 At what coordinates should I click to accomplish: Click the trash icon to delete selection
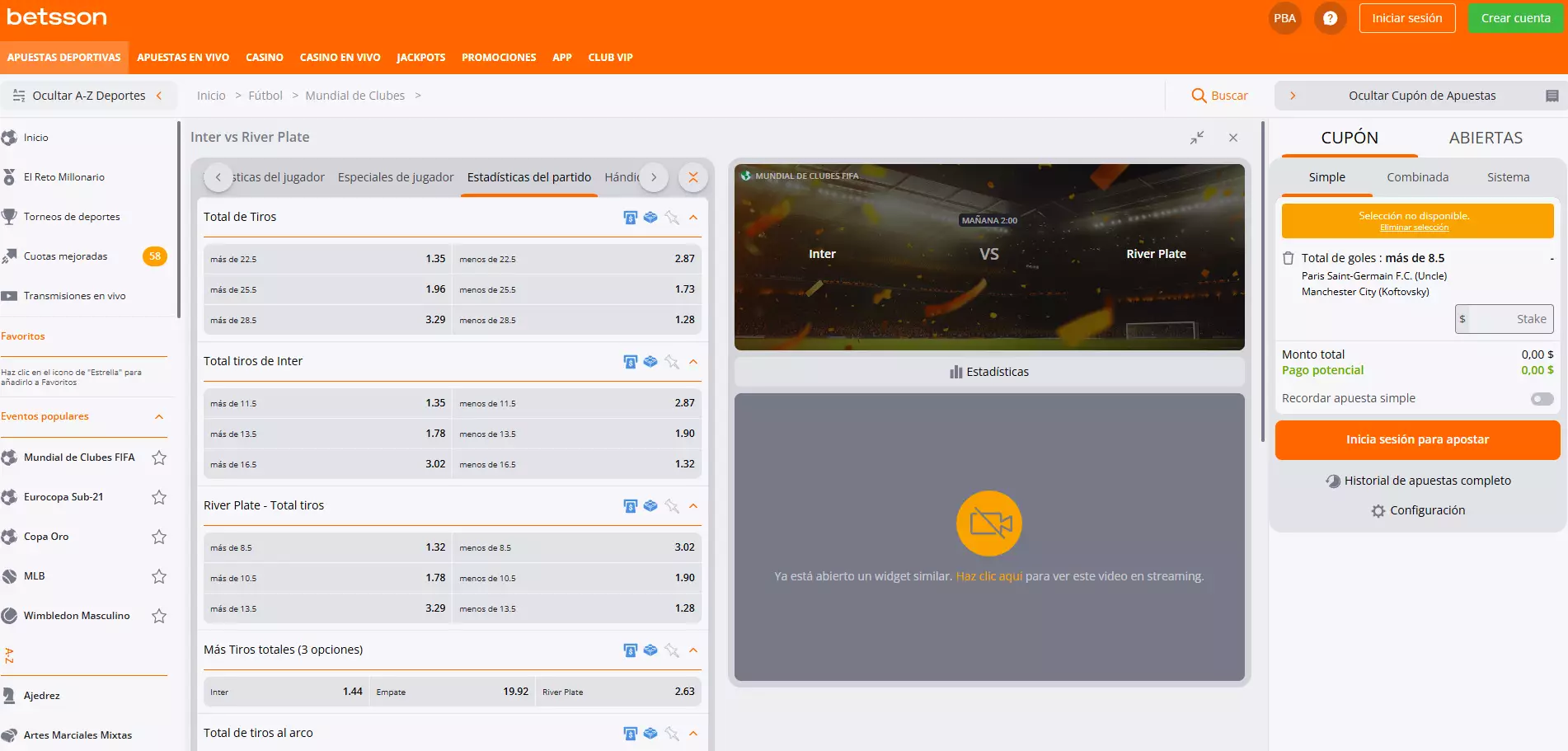pos(1289,258)
